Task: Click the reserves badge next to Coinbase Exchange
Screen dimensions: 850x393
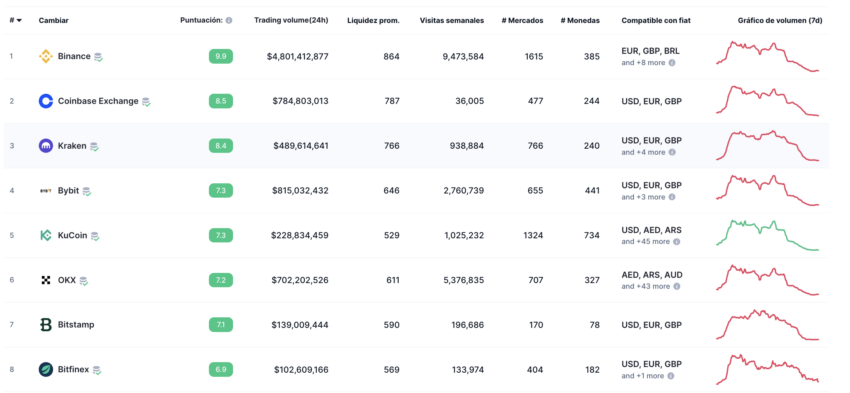Action: pyautogui.click(x=146, y=101)
